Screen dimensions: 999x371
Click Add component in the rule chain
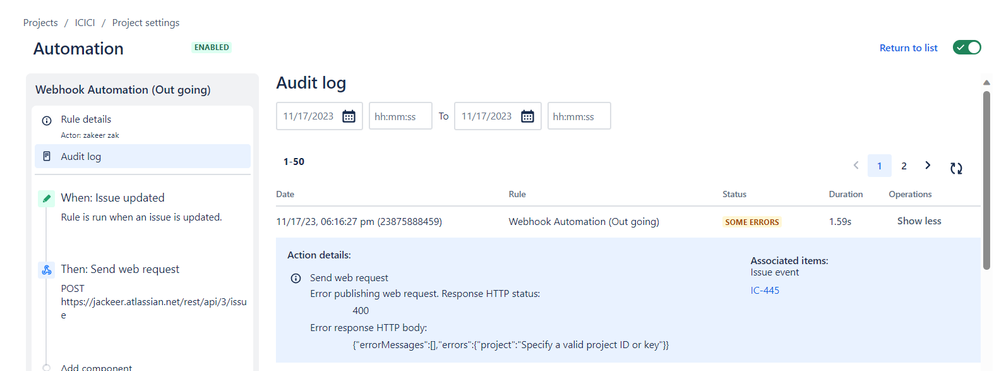[x=96, y=367]
